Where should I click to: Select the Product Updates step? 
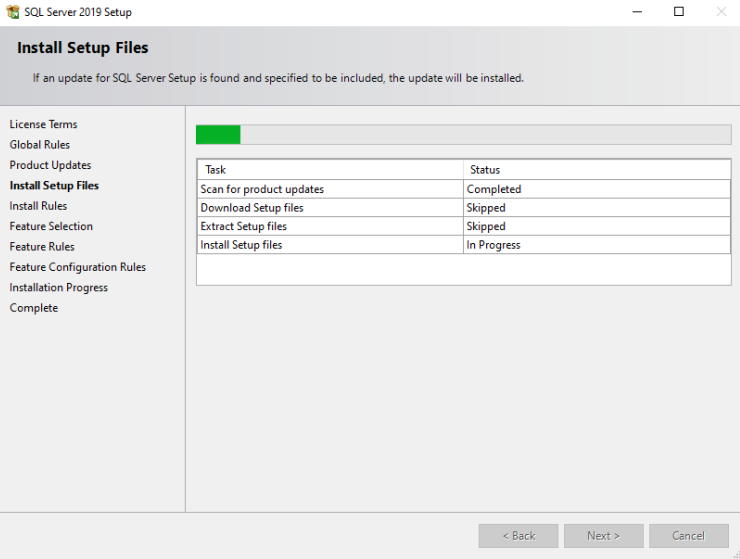[x=50, y=165]
